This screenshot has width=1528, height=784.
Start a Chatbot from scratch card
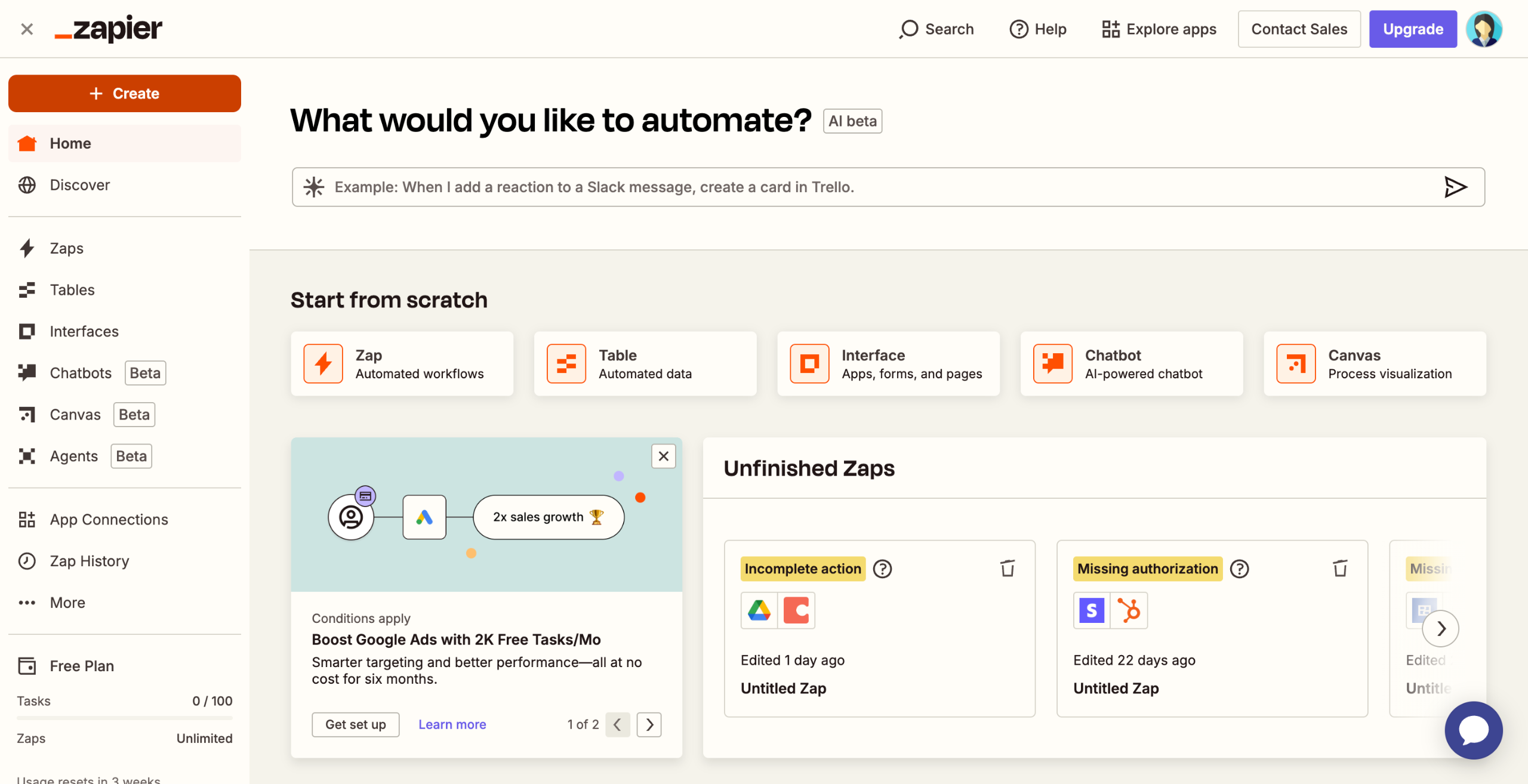pos(1131,364)
